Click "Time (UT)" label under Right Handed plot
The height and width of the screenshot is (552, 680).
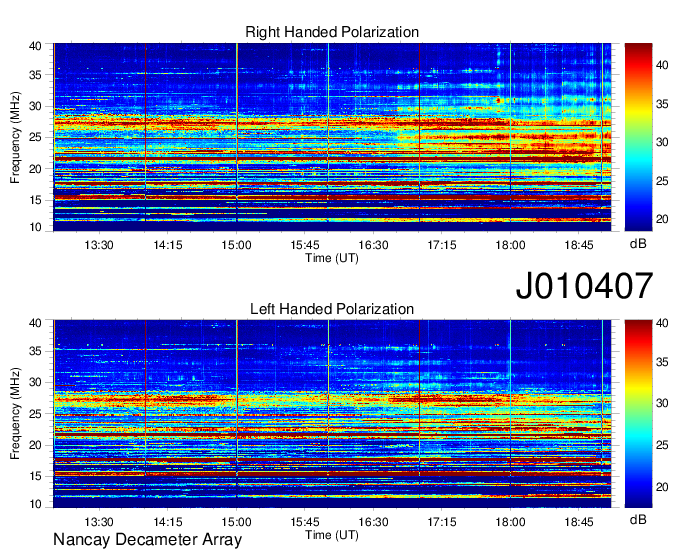(x=332, y=258)
